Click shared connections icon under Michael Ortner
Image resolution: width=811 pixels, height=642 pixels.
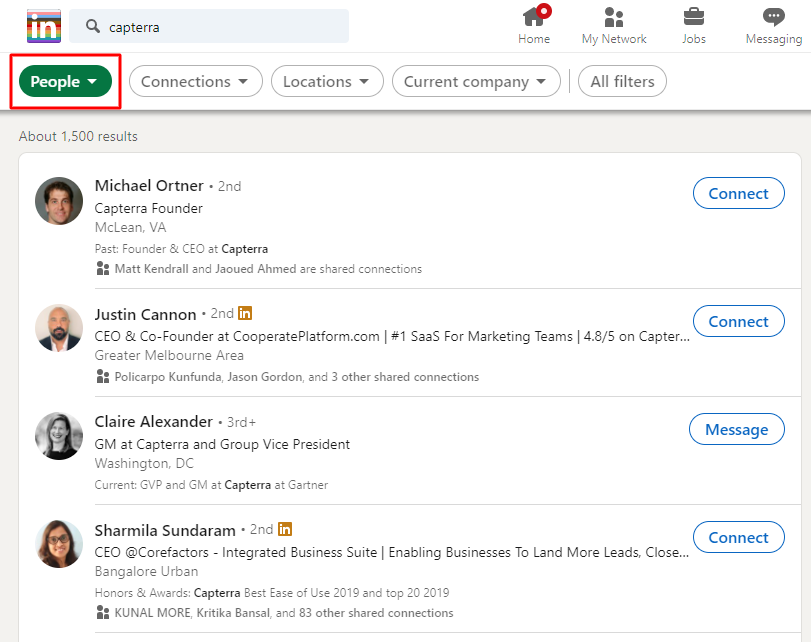click(103, 268)
